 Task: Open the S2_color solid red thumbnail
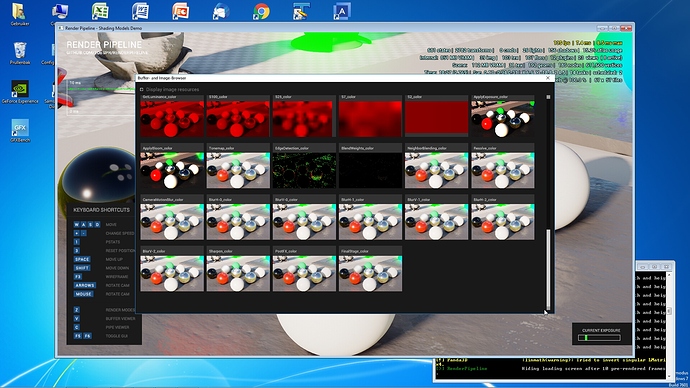(x=437, y=117)
